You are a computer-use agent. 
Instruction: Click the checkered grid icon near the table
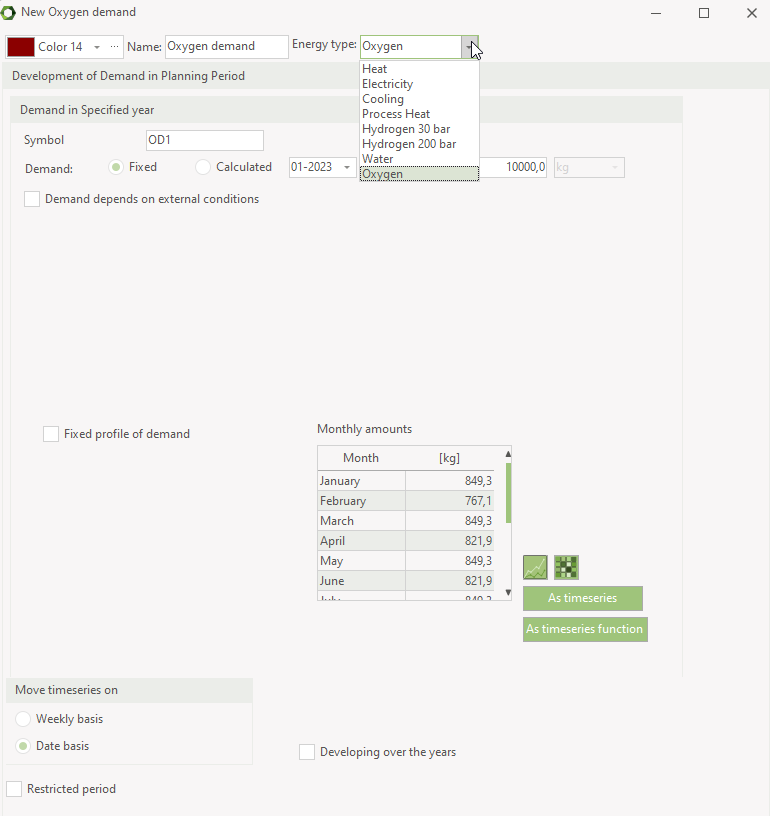(567, 568)
